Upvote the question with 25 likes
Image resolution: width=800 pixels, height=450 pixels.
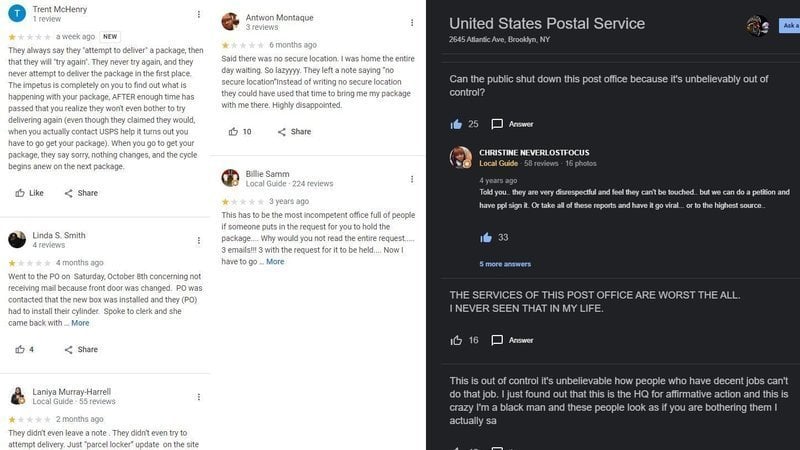(x=457, y=124)
